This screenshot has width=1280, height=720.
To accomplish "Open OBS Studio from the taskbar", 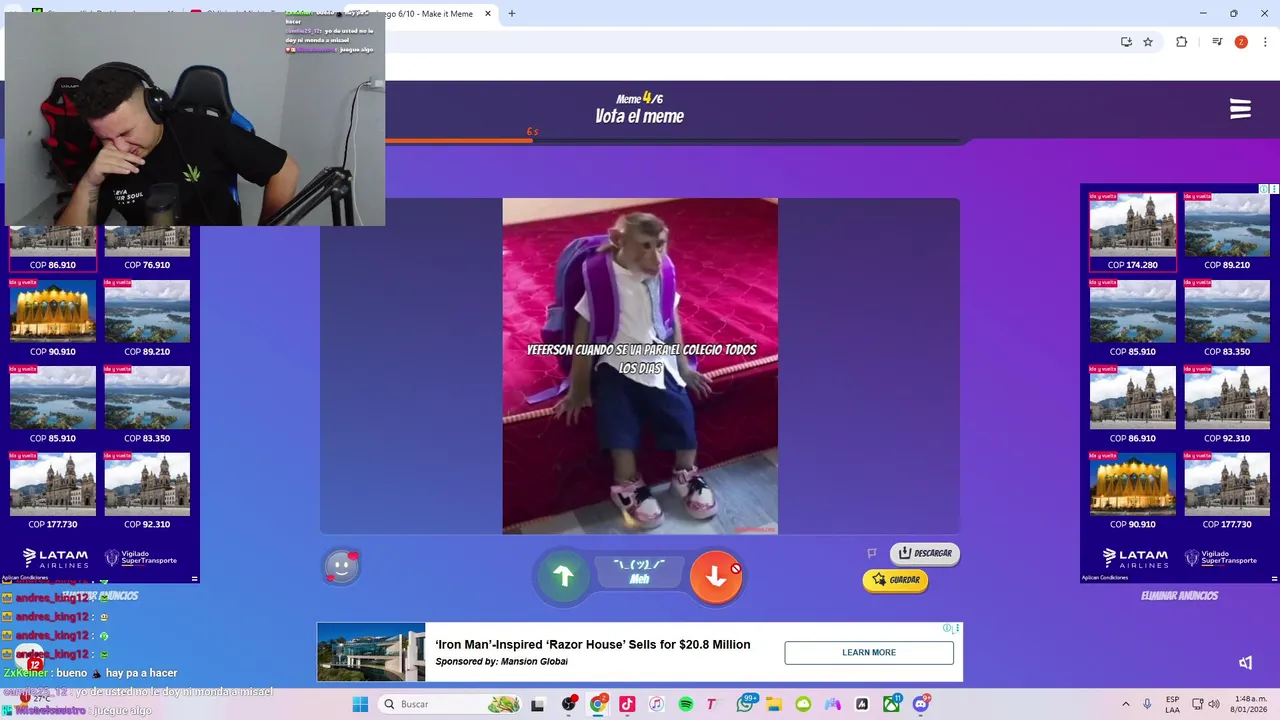I will click(569, 704).
